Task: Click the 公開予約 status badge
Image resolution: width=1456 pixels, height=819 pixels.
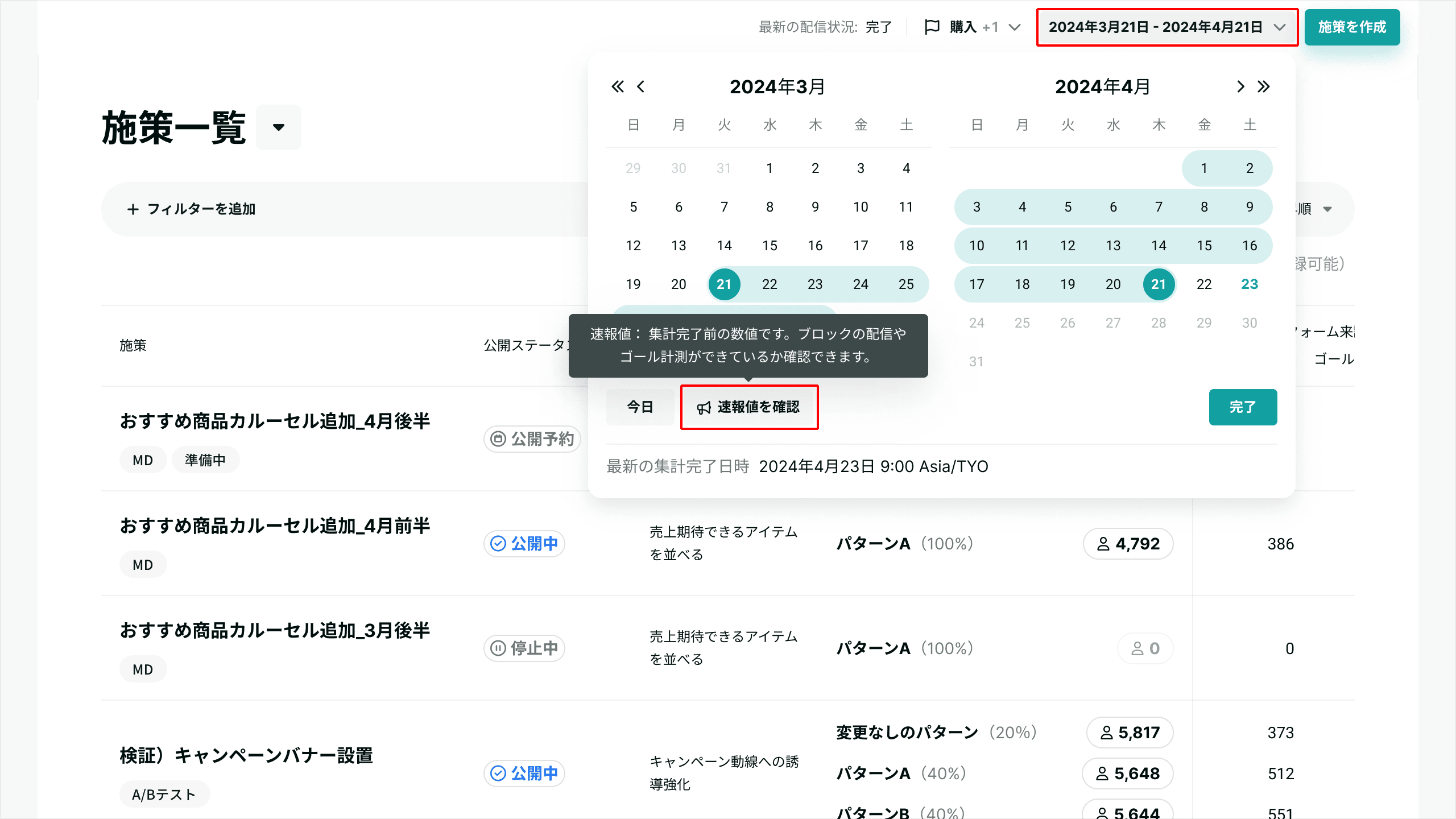Action: (532, 439)
